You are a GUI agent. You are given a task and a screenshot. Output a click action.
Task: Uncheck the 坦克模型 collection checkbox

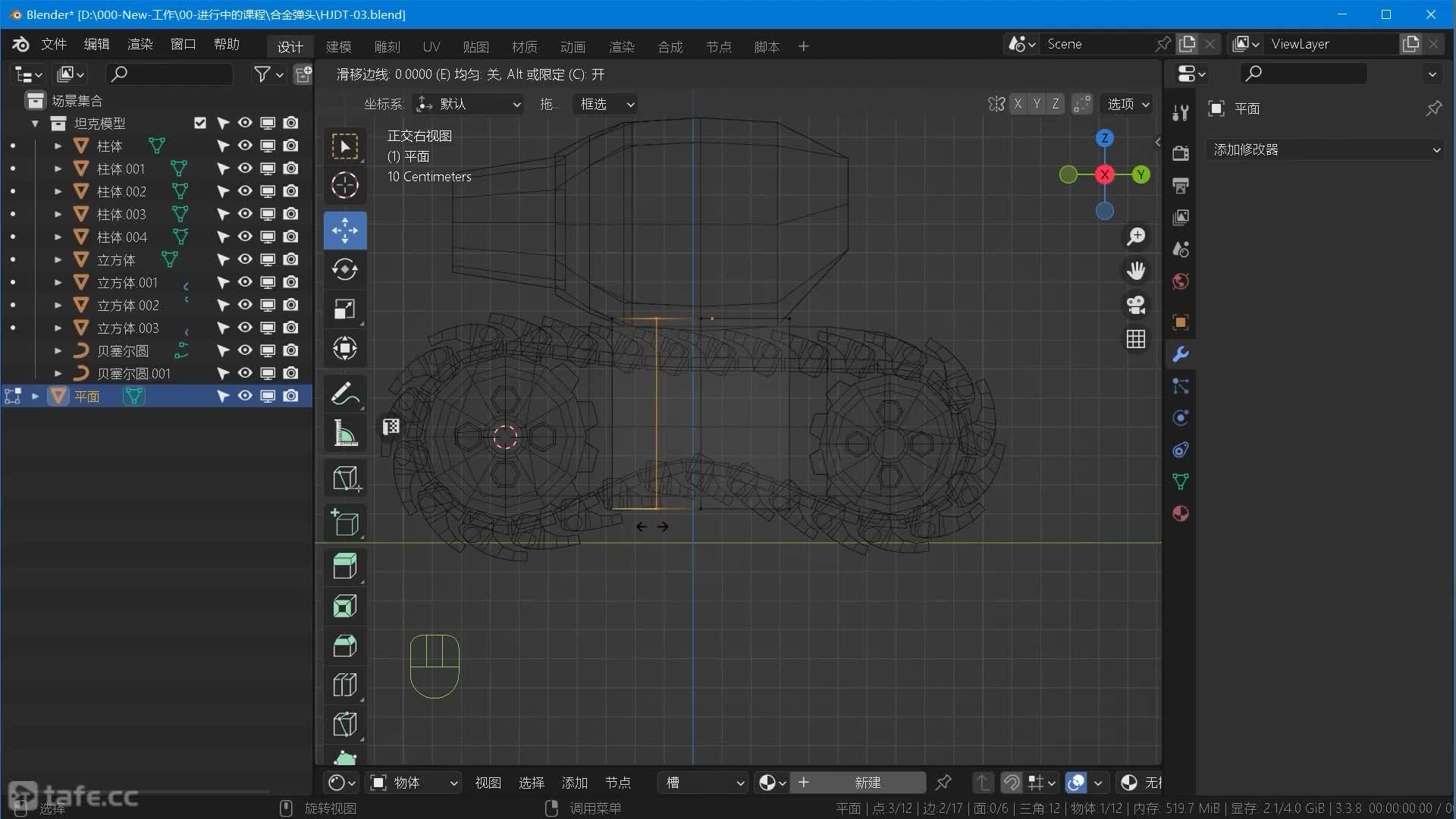(200, 123)
